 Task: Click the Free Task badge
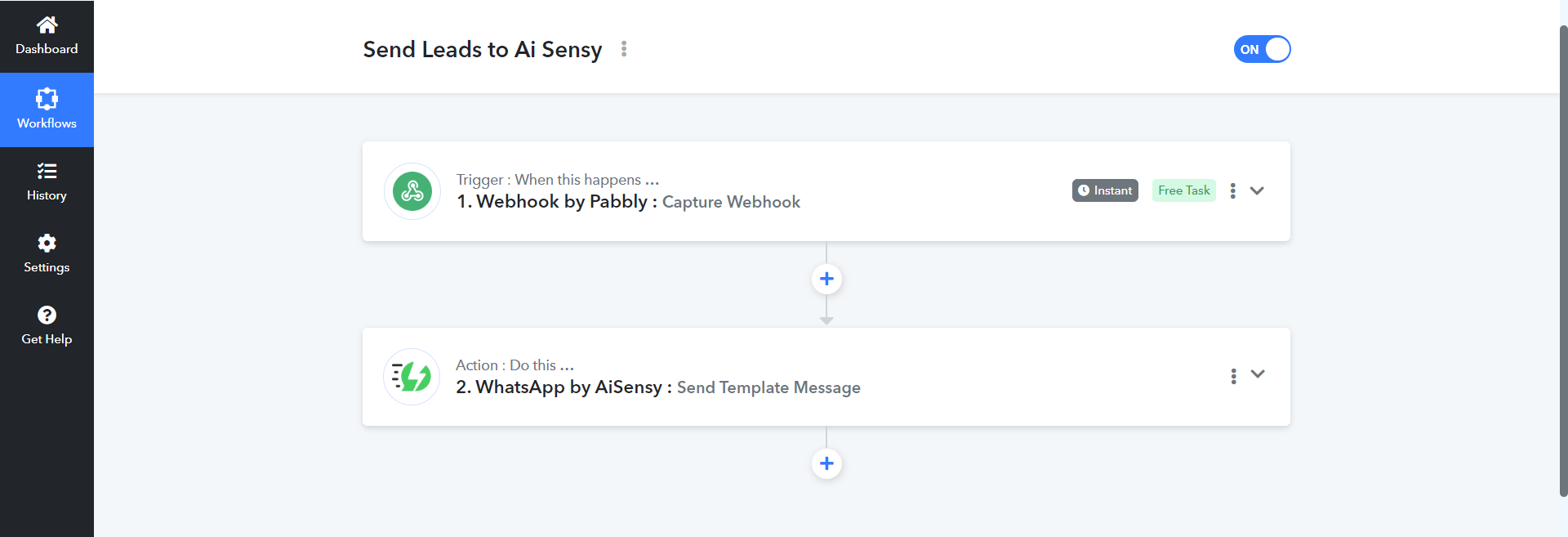point(1184,190)
